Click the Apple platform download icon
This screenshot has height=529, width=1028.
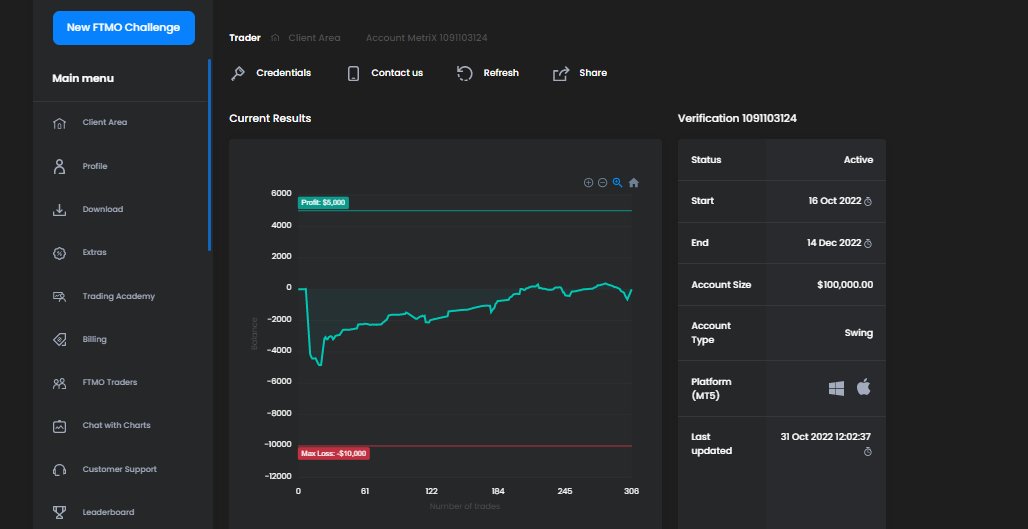[863, 387]
